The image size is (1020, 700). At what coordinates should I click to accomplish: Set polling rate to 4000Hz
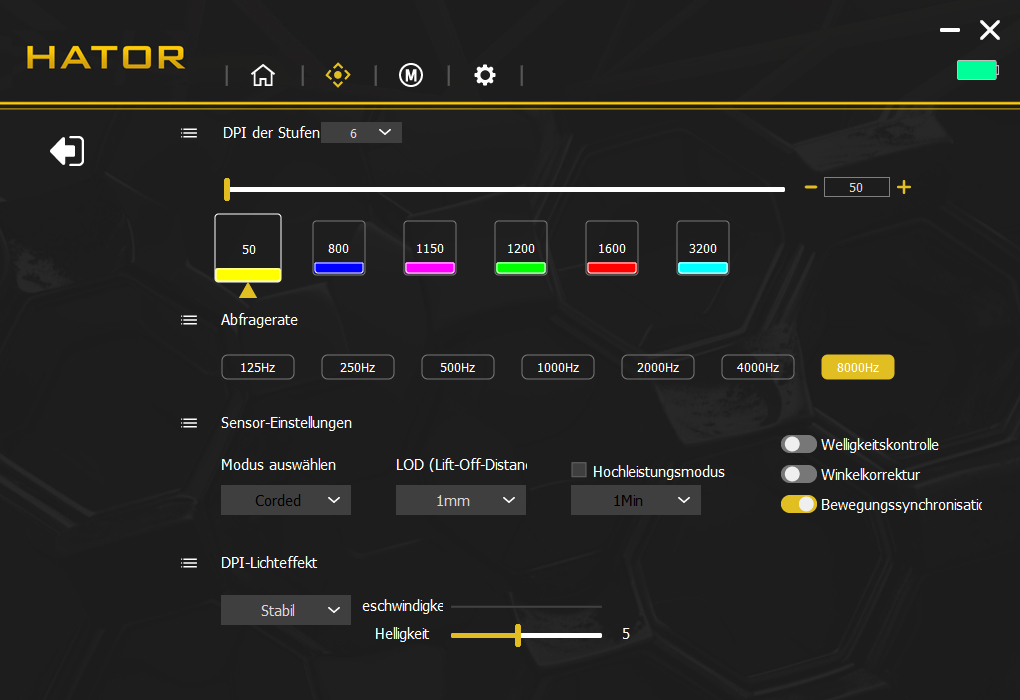coord(758,367)
